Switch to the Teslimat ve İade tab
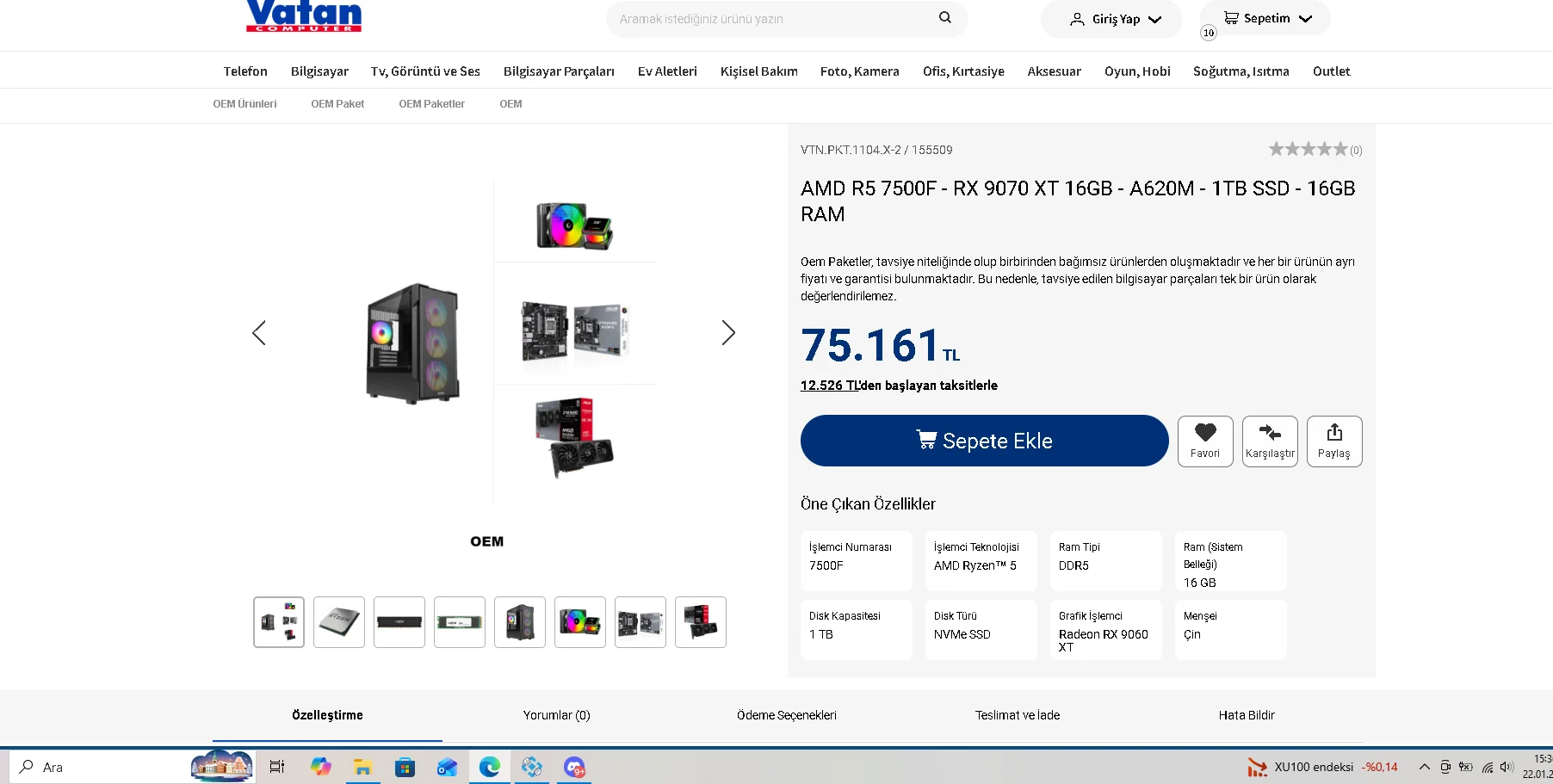Screen dimensions: 1553x784 tap(1018, 715)
